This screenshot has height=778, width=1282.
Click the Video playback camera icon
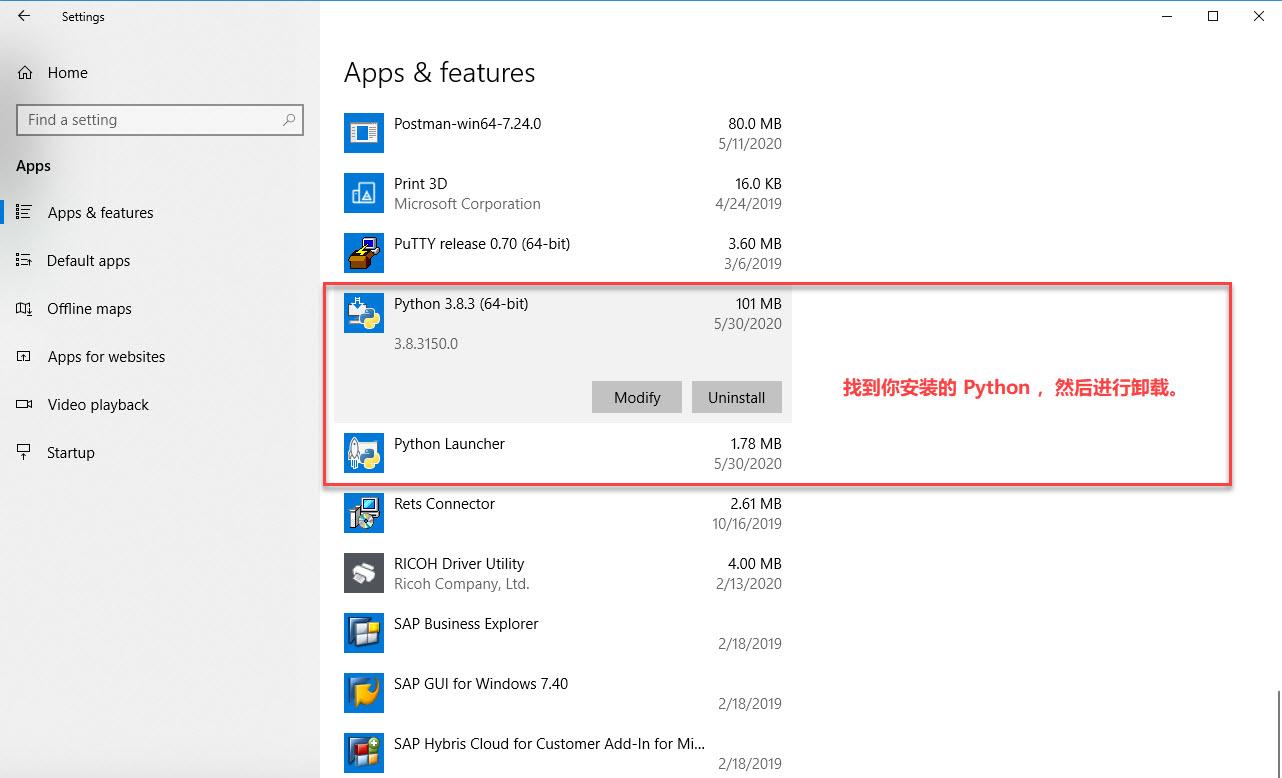pos(25,404)
